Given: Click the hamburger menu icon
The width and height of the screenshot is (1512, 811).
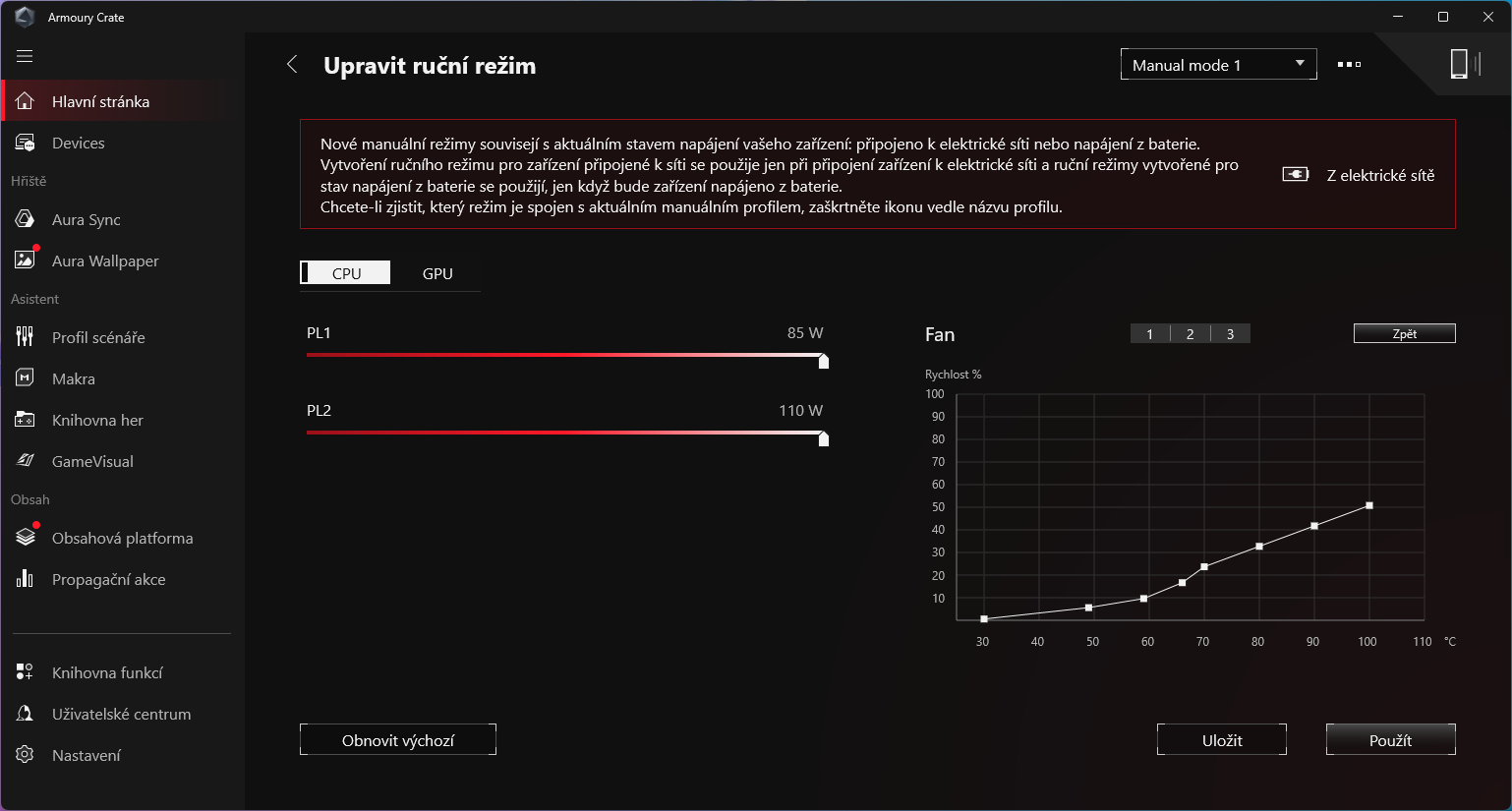Looking at the screenshot, I should (x=25, y=56).
